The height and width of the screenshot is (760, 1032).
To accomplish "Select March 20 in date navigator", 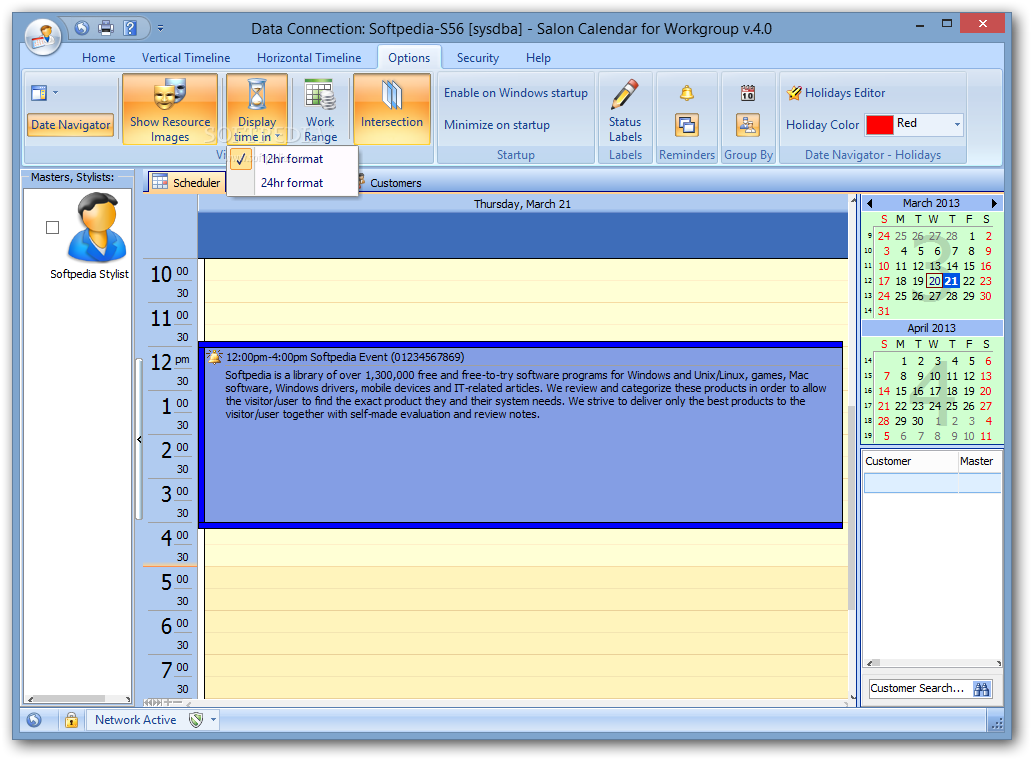I will click(x=935, y=281).
